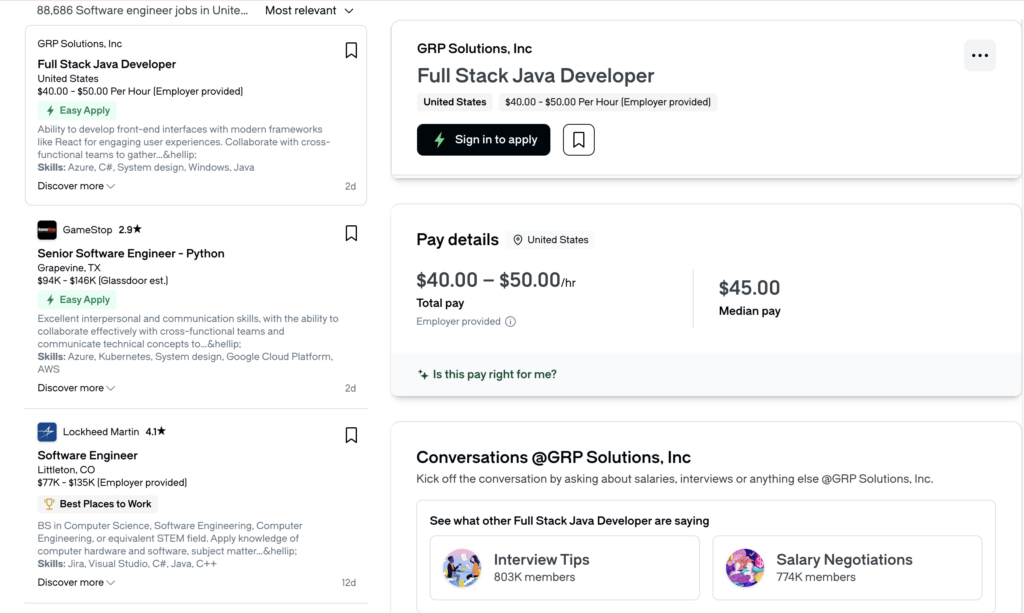Click Sign in to apply button
This screenshot has width=1024, height=613.
[x=483, y=140]
